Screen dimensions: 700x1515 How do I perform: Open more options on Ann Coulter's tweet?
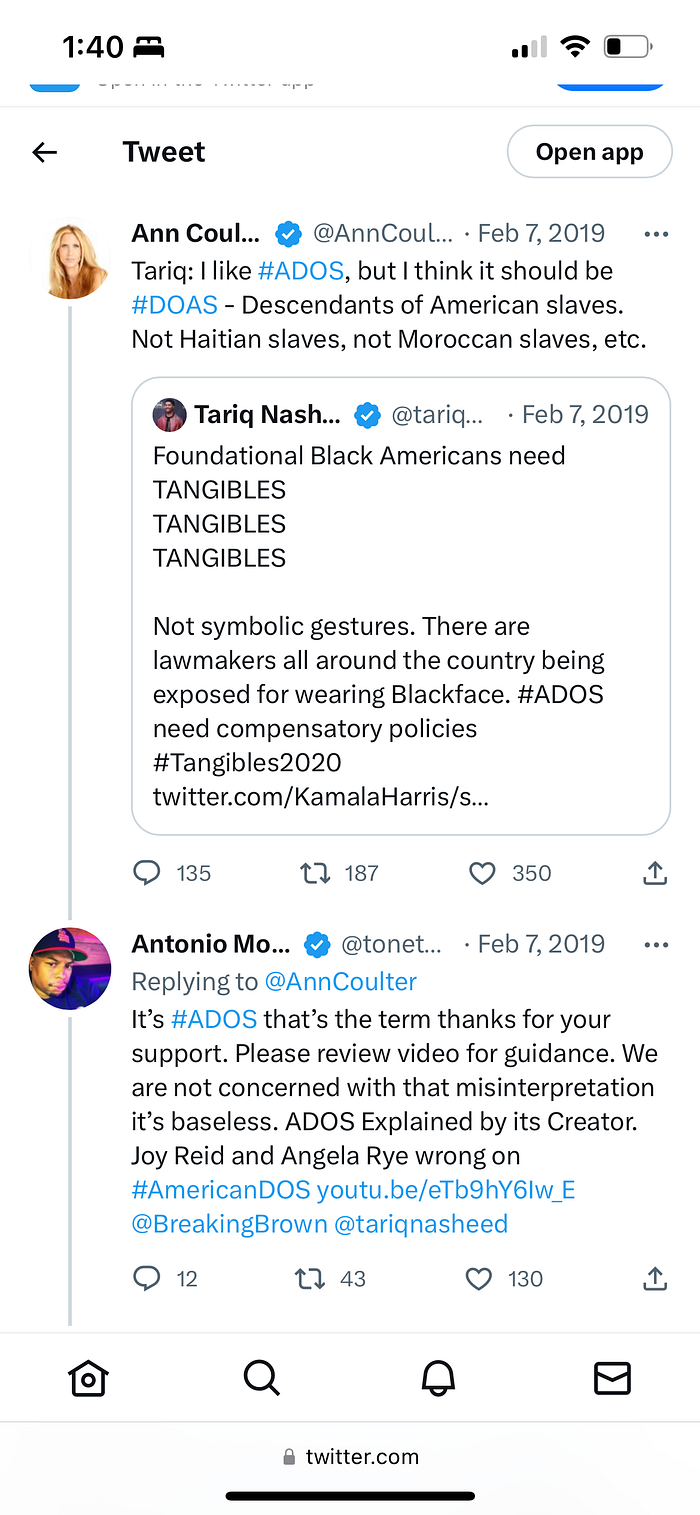(656, 235)
